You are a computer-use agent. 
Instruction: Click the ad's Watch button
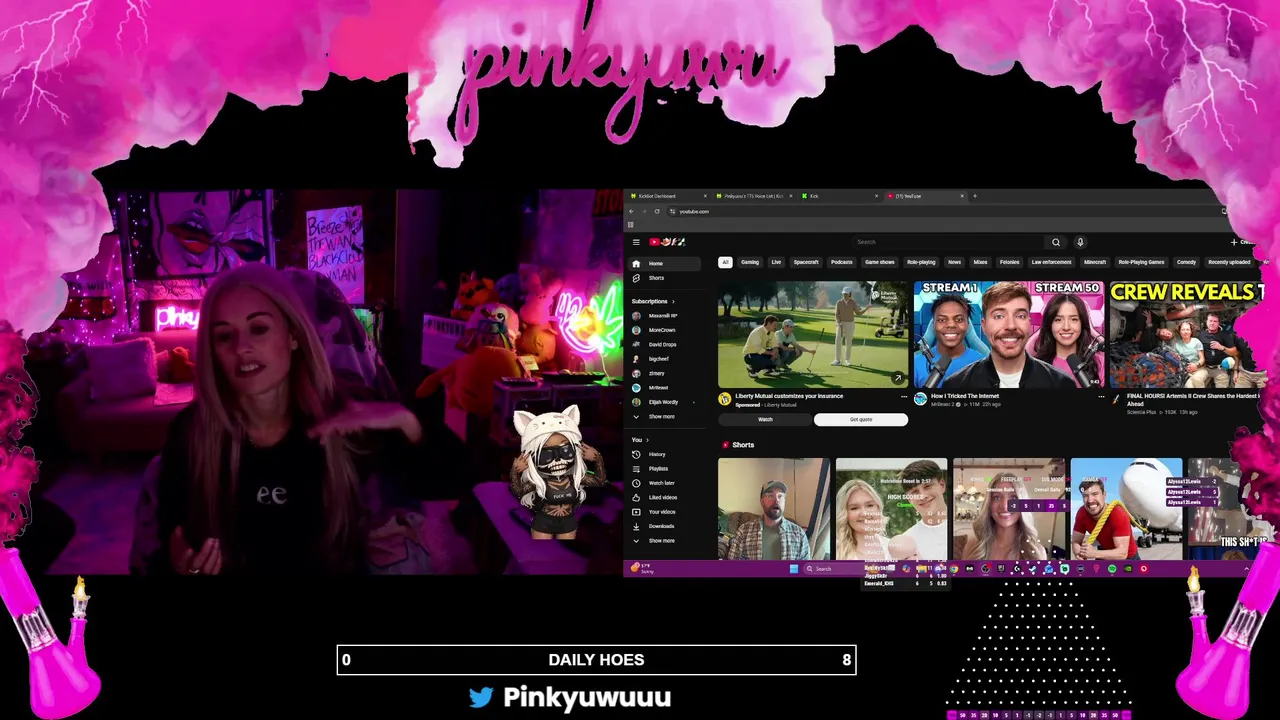765,420
